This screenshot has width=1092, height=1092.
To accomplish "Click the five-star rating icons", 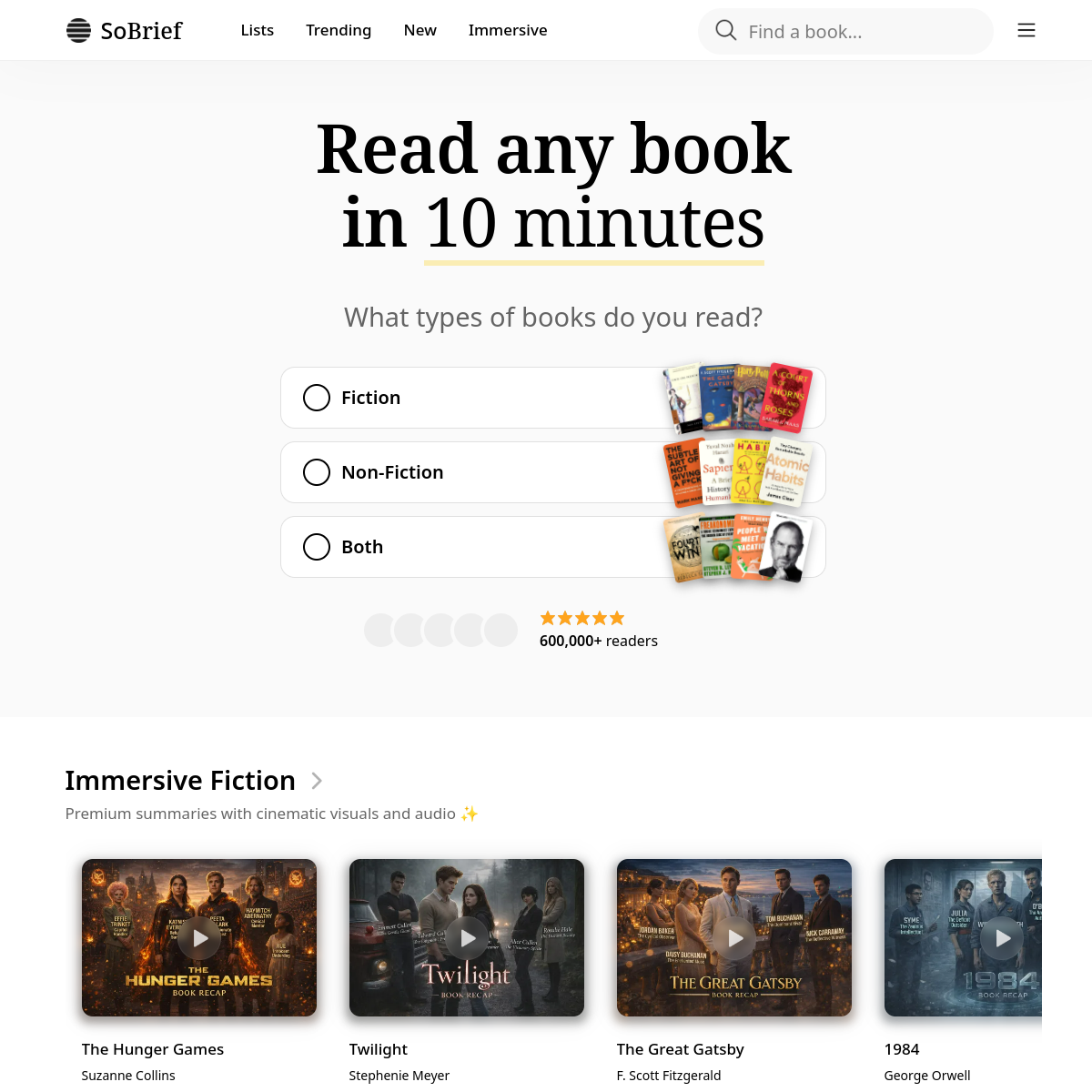I will 582,618.
